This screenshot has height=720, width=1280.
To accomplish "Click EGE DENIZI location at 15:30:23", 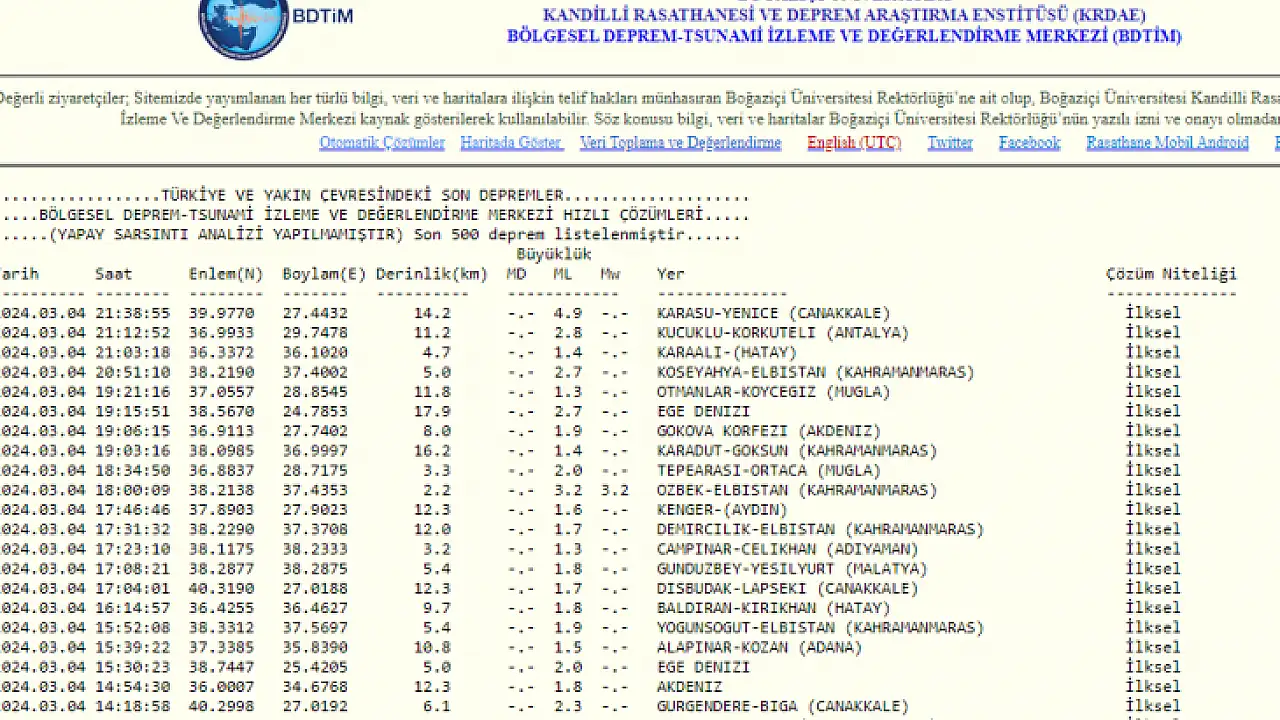I will coord(703,667).
